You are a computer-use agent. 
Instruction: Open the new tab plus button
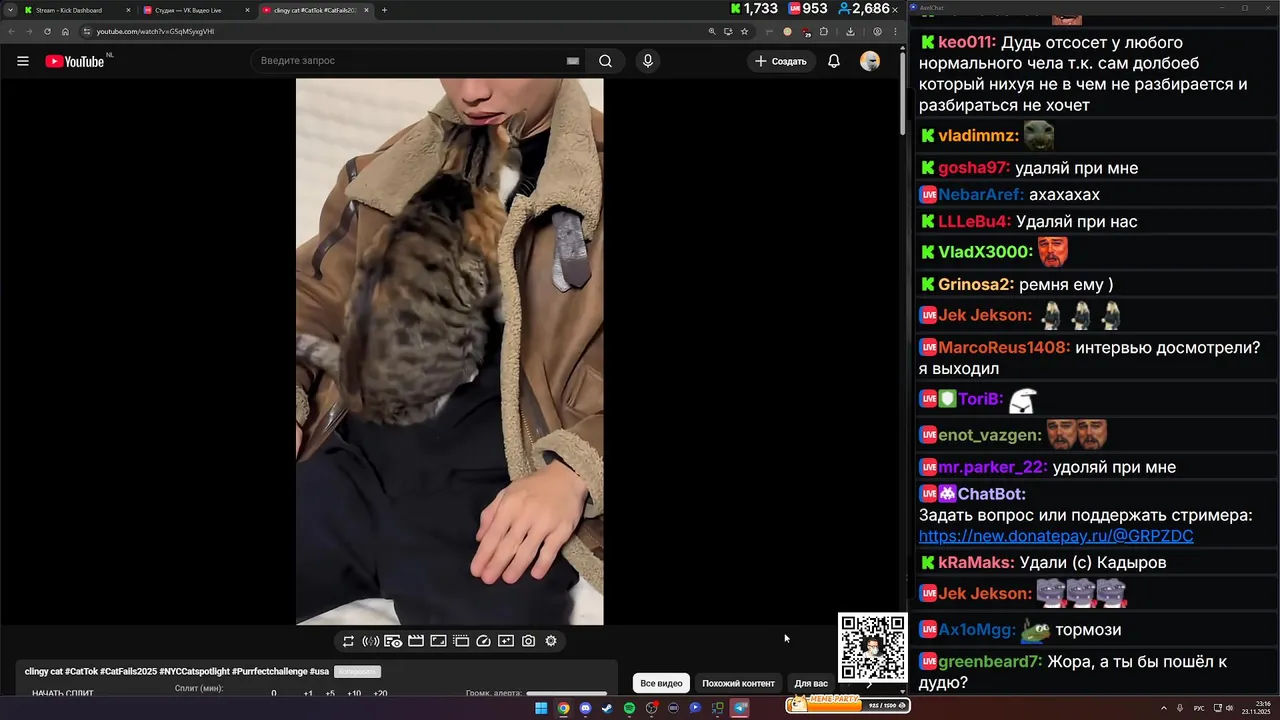[384, 10]
